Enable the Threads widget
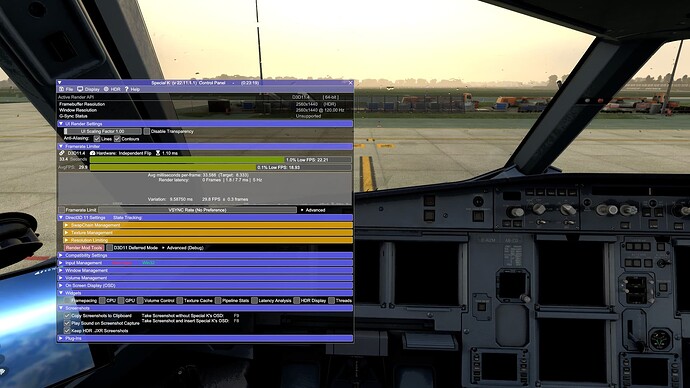The height and width of the screenshot is (388, 690). click(331, 301)
